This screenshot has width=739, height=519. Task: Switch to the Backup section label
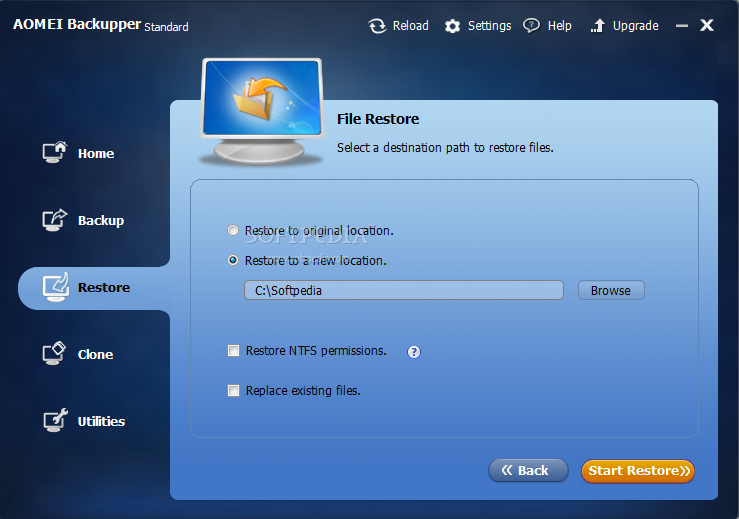(x=101, y=221)
